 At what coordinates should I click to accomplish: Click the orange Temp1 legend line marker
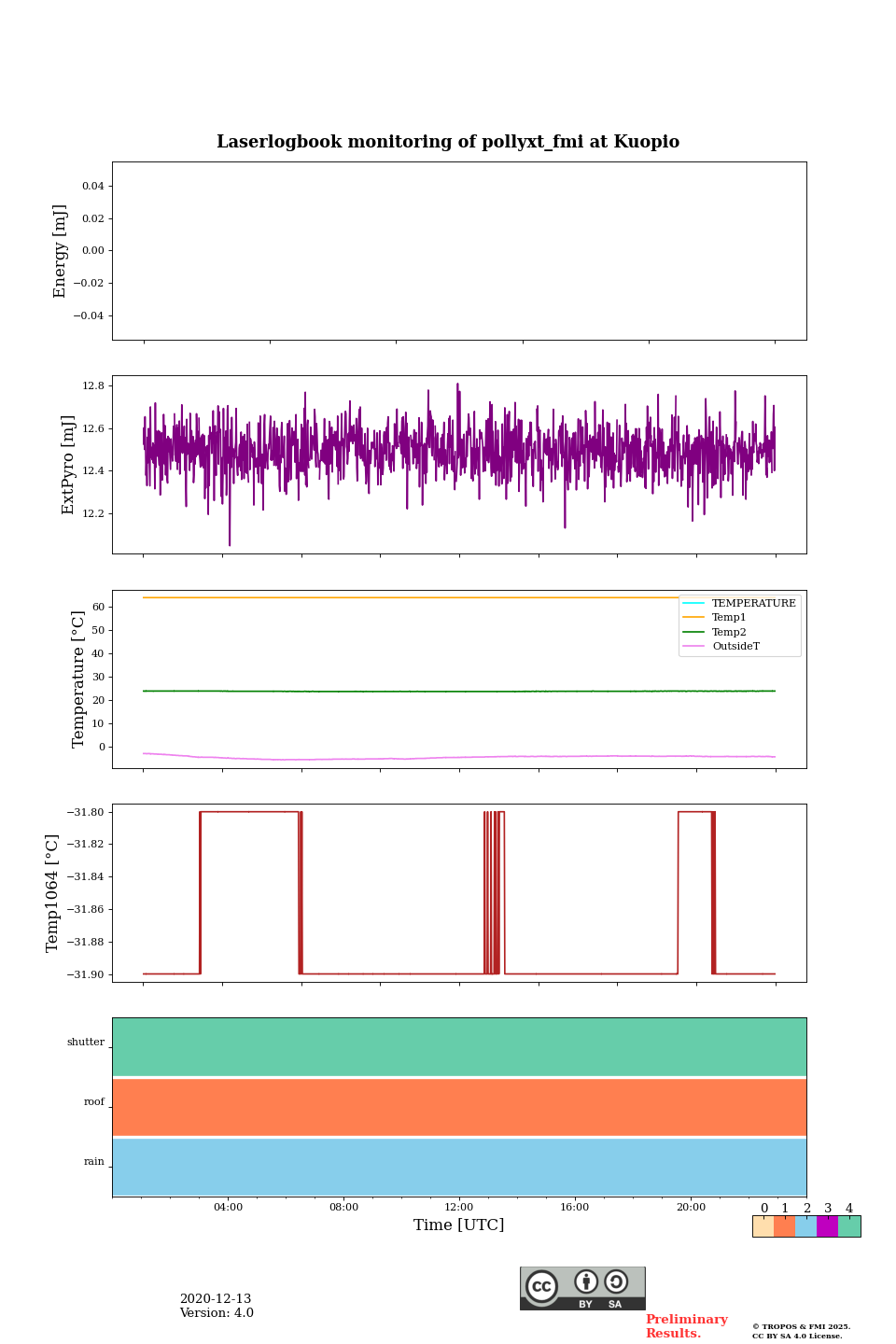click(693, 618)
